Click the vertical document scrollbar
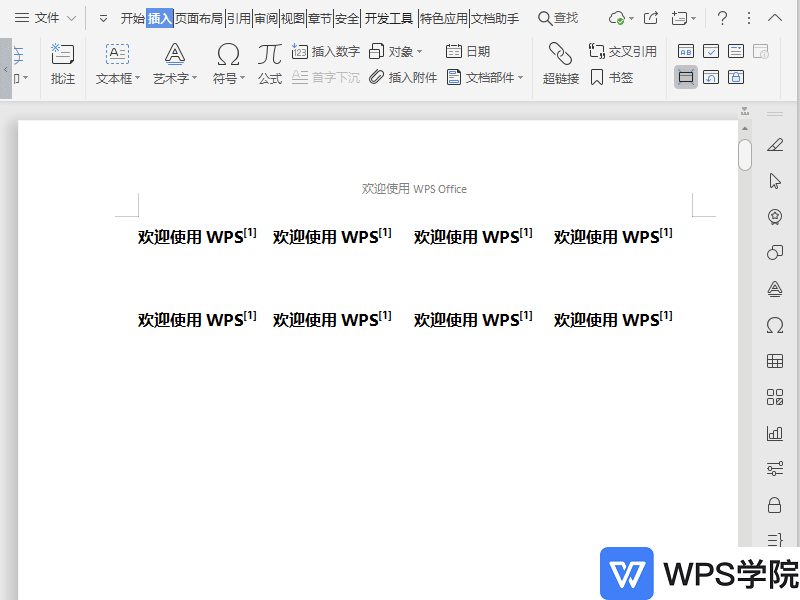This screenshot has width=800, height=600. (x=743, y=155)
